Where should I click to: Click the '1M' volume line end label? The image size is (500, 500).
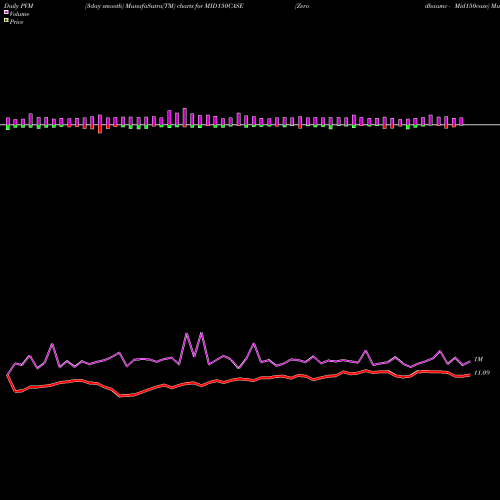pyautogui.click(x=478, y=359)
